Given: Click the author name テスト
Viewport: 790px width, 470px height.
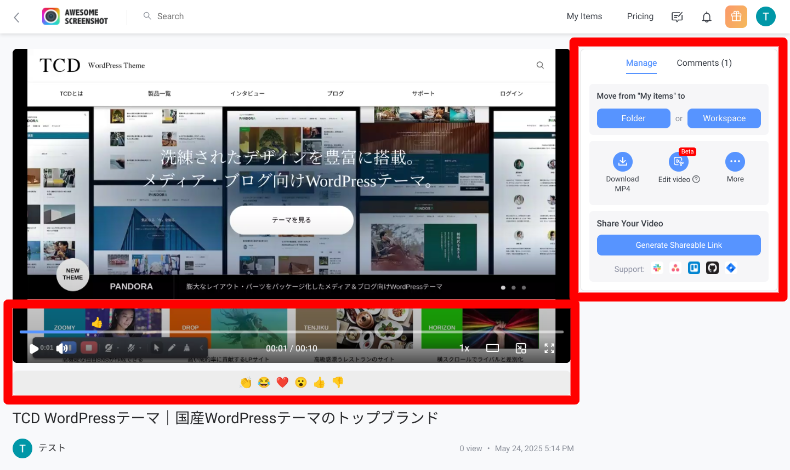Looking at the screenshot, I should tap(52, 448).
